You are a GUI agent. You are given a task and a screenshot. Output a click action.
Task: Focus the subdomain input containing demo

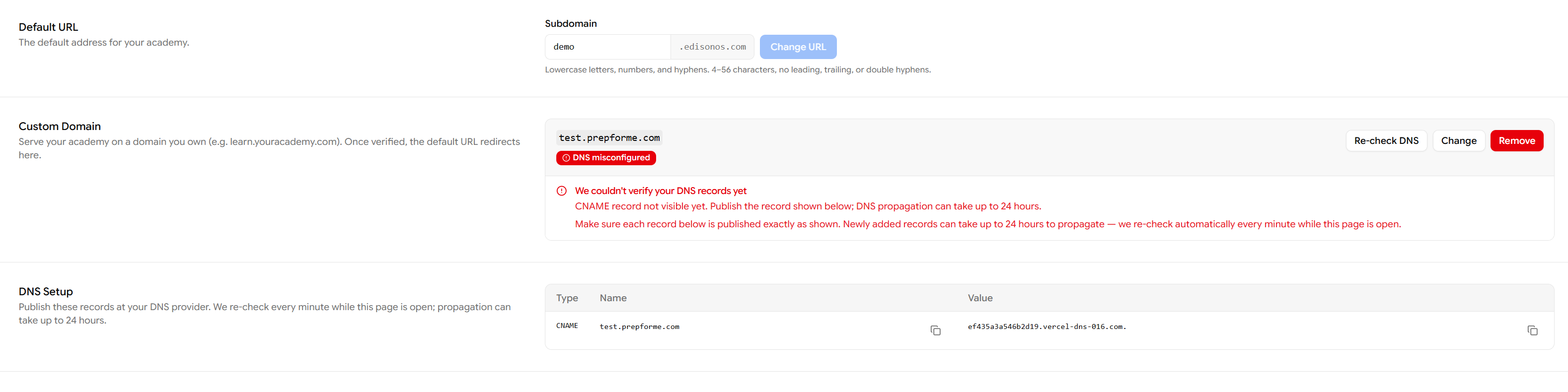coord(607,47)
